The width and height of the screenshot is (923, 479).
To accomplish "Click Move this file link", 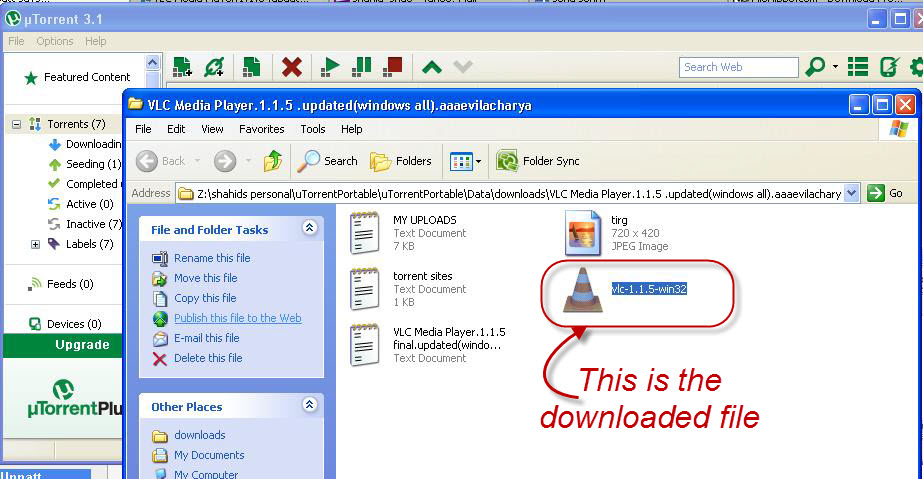I will click(205, 278).
